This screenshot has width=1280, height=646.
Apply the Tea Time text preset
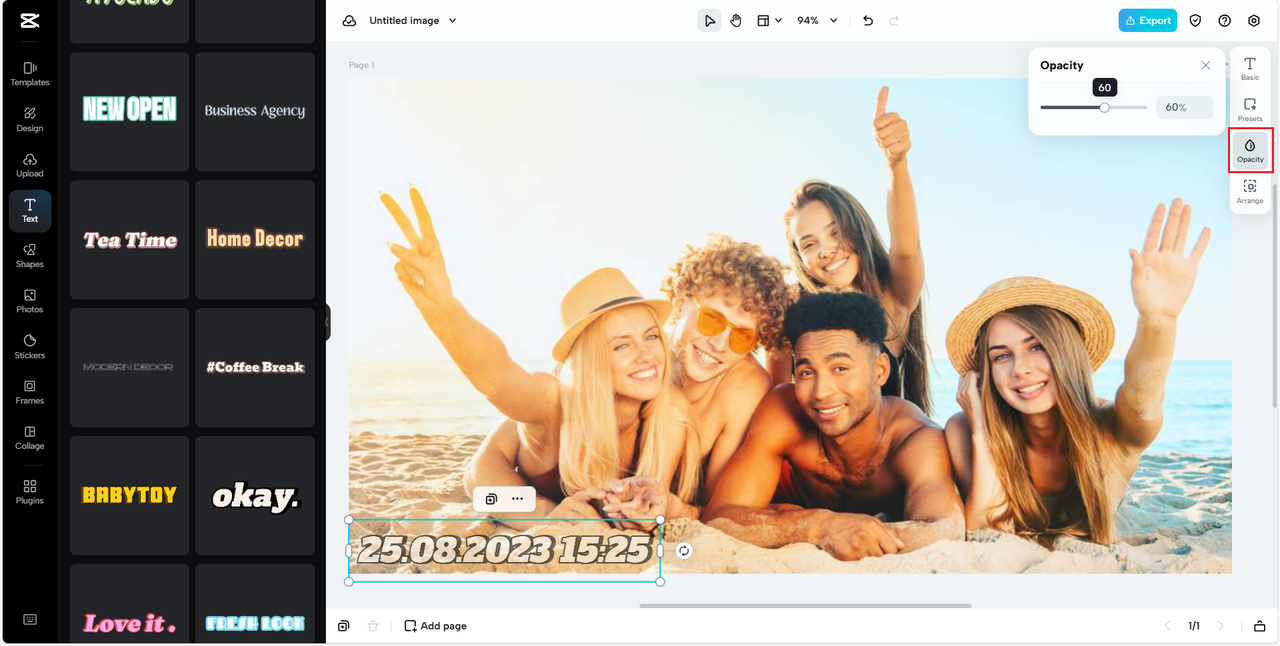(x=130, y=239)
